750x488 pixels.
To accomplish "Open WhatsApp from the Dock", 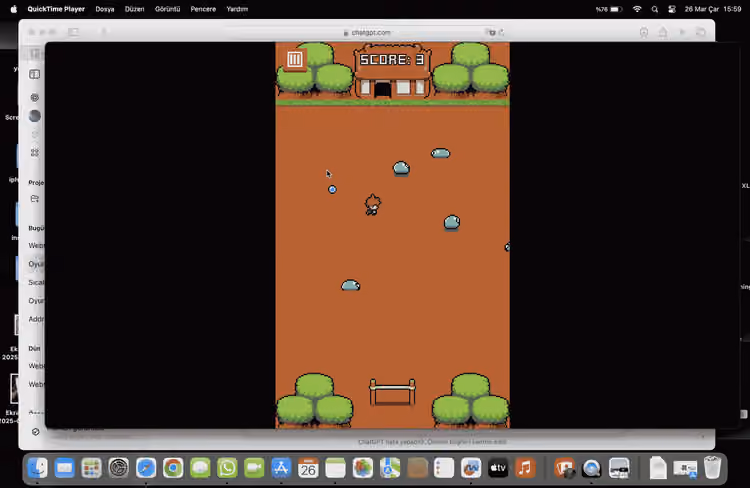I will coord(227,468).
